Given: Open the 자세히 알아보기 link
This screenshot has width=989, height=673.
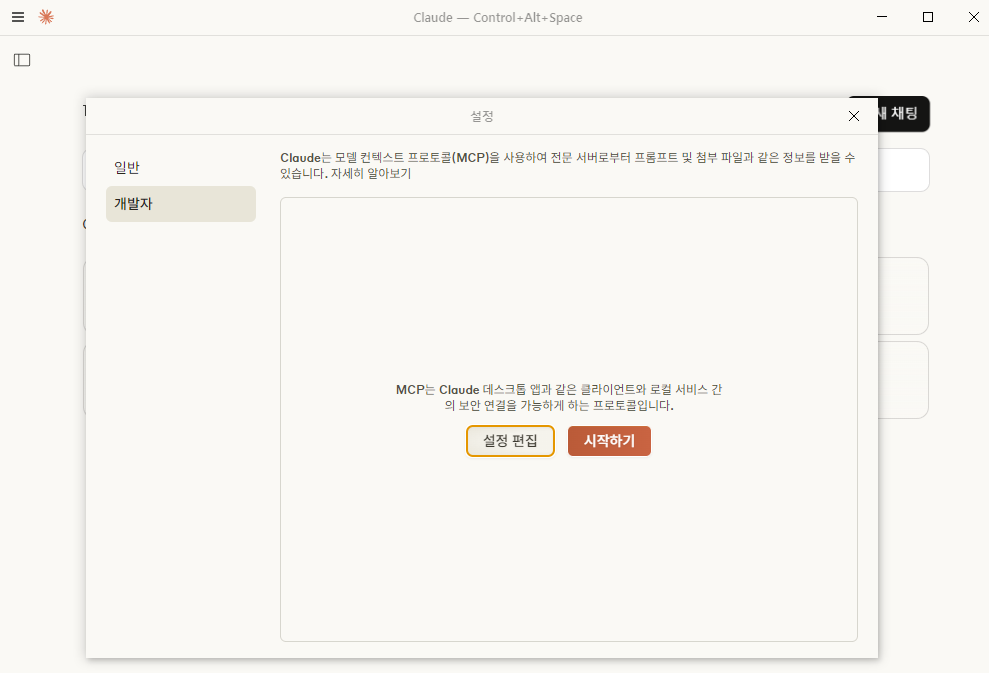Looking at the screenshot, I should coord(371,173).
